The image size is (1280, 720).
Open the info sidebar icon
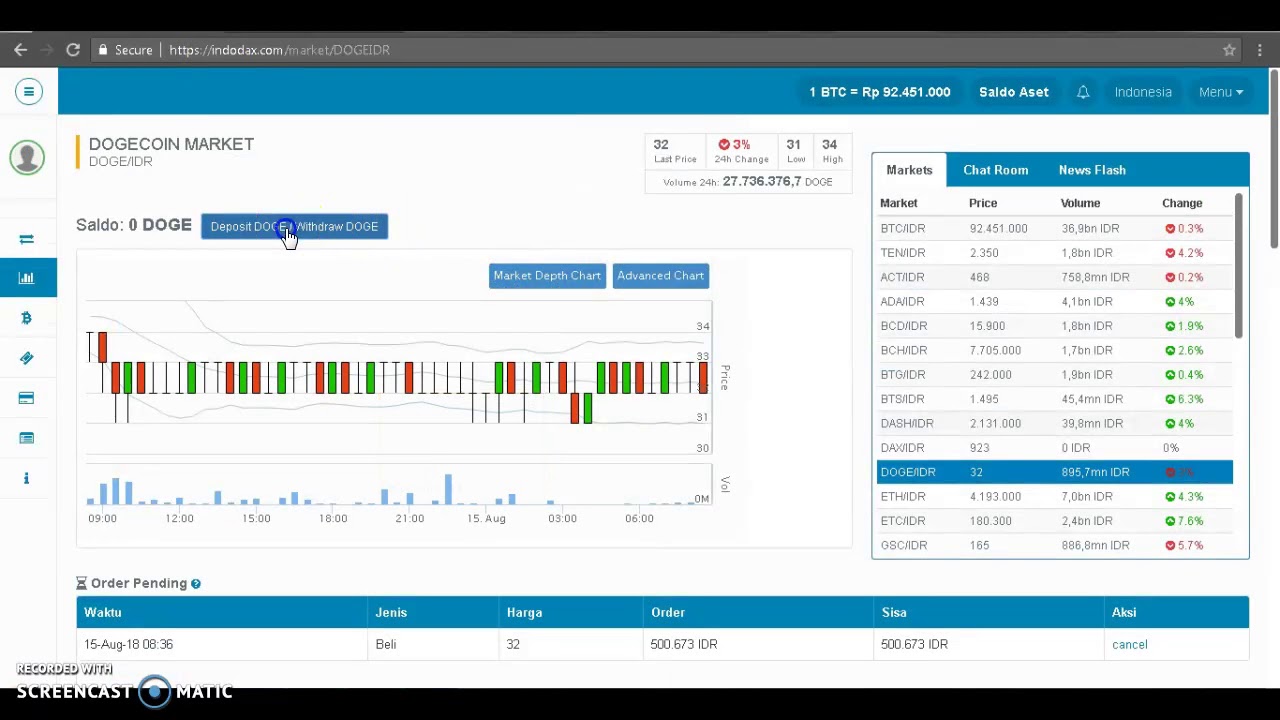coord(27,478)
